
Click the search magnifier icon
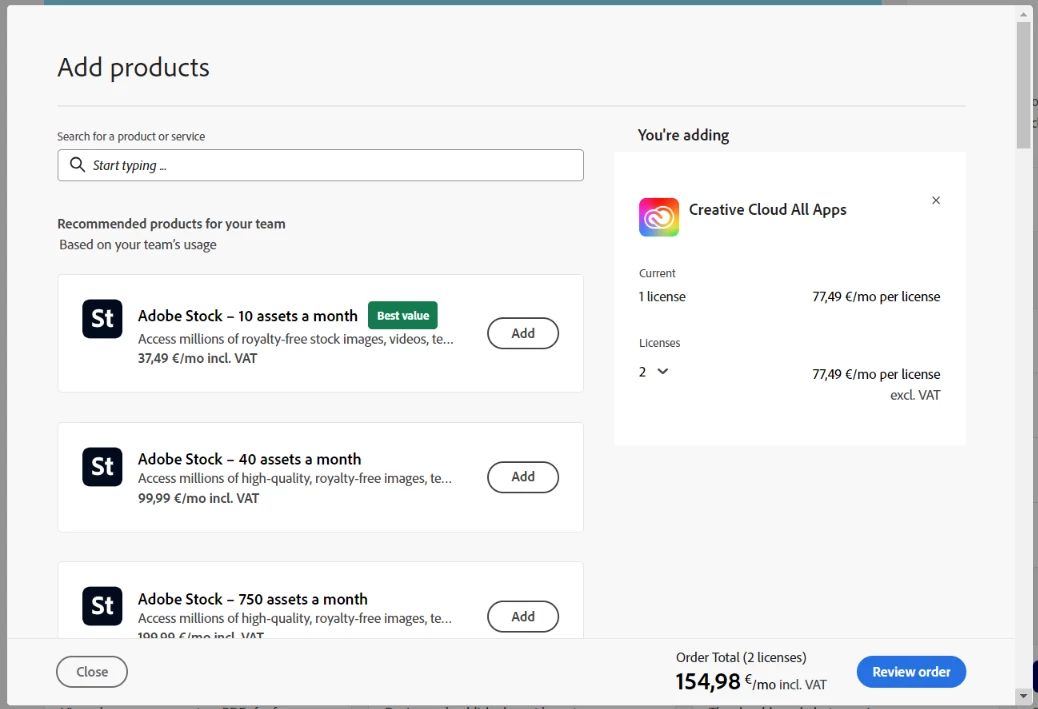point(77,165)
